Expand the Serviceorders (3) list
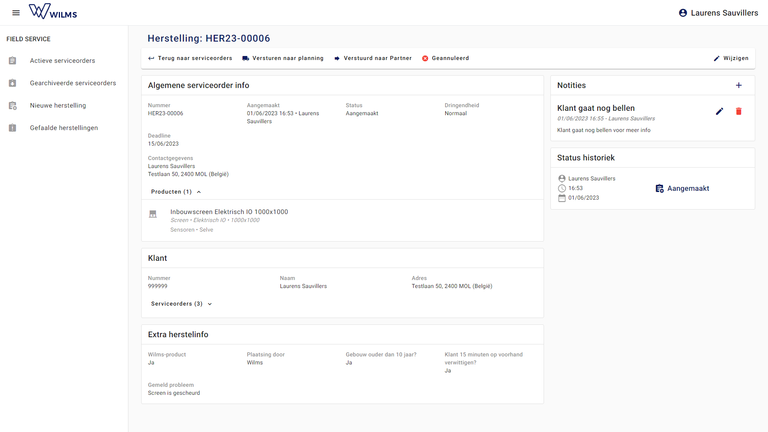 [x=182, y=303]
